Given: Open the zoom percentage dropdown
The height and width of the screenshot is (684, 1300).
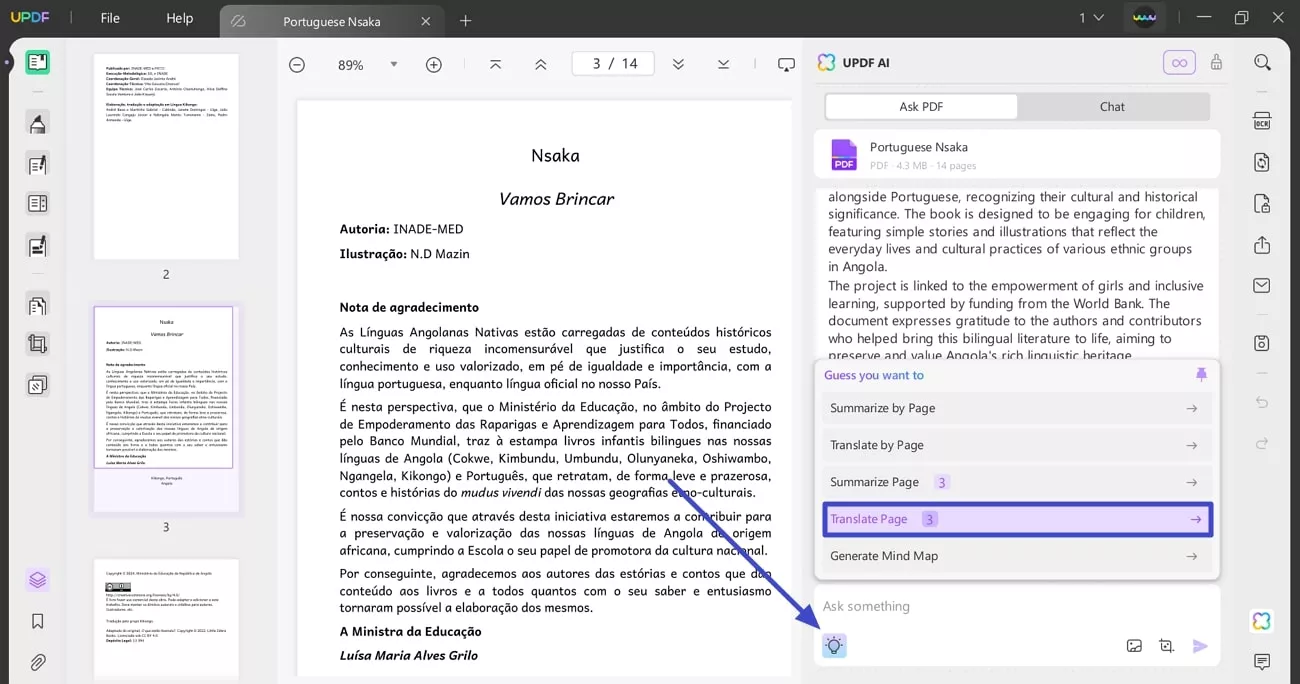Looking at the screenshot, I should (x=393, y=64).
